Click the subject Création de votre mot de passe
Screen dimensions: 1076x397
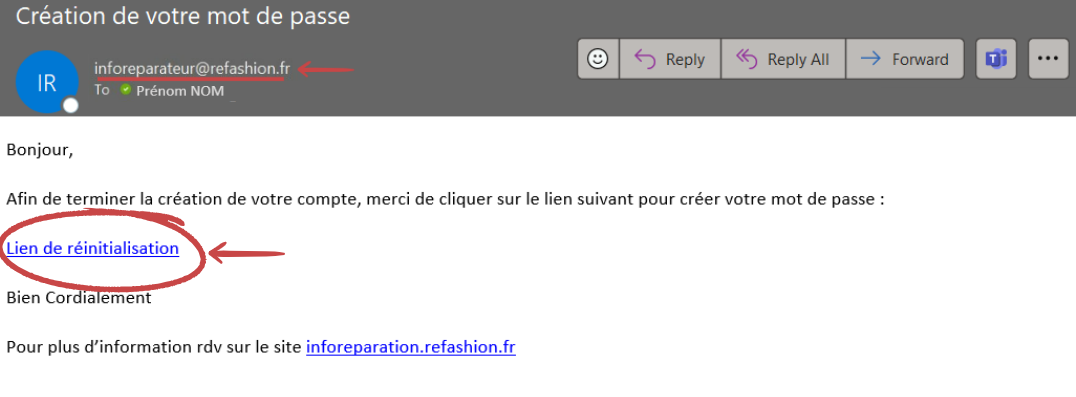183,16
